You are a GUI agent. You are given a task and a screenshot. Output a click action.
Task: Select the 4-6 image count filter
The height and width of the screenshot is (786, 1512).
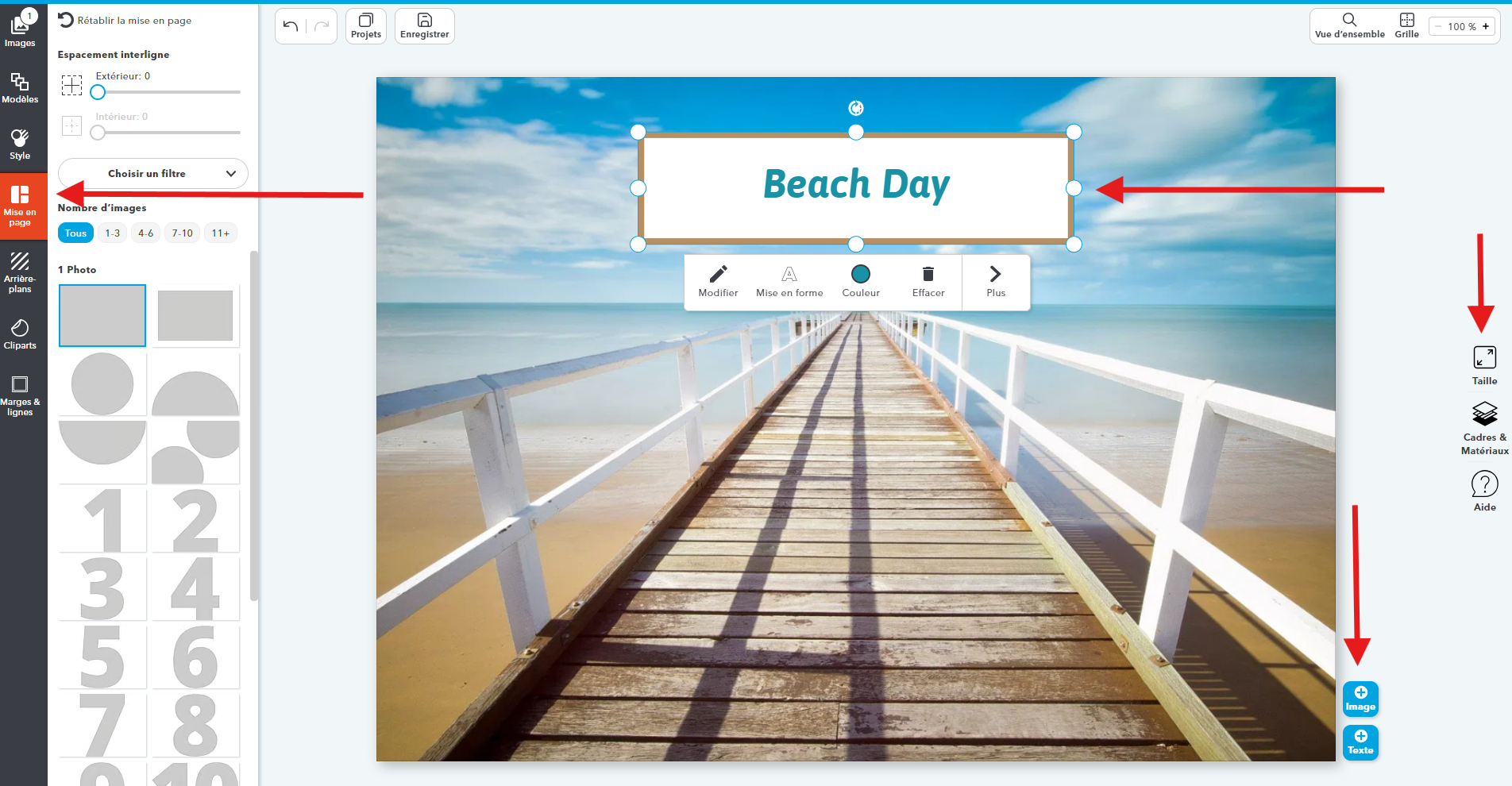pyautogui.click(x=146, y=233)
